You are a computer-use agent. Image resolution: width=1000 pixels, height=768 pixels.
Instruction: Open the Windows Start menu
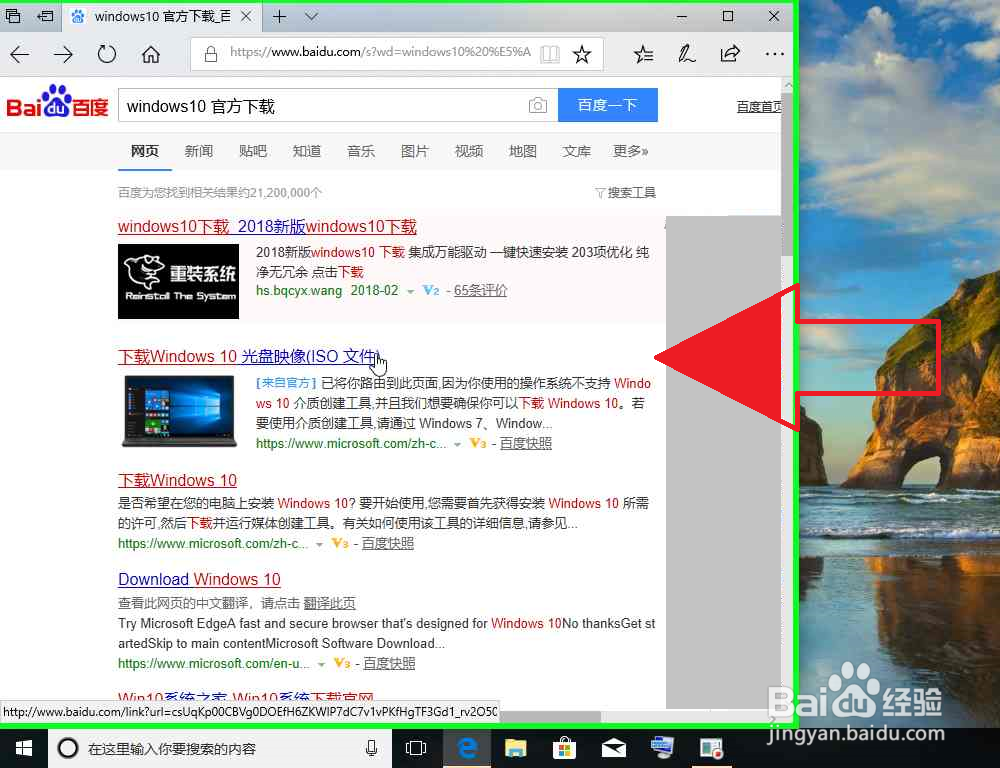tap(24, 749)
